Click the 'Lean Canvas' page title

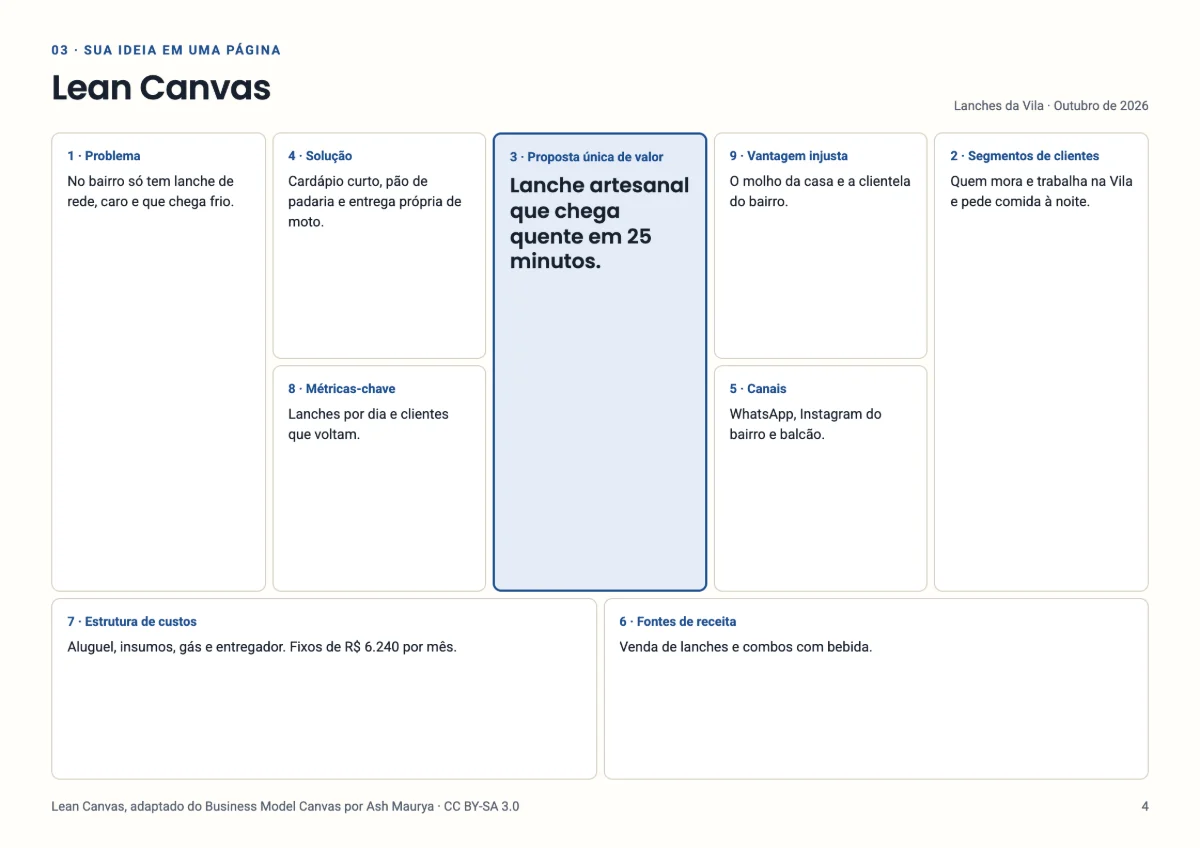[x=161, y=88]
